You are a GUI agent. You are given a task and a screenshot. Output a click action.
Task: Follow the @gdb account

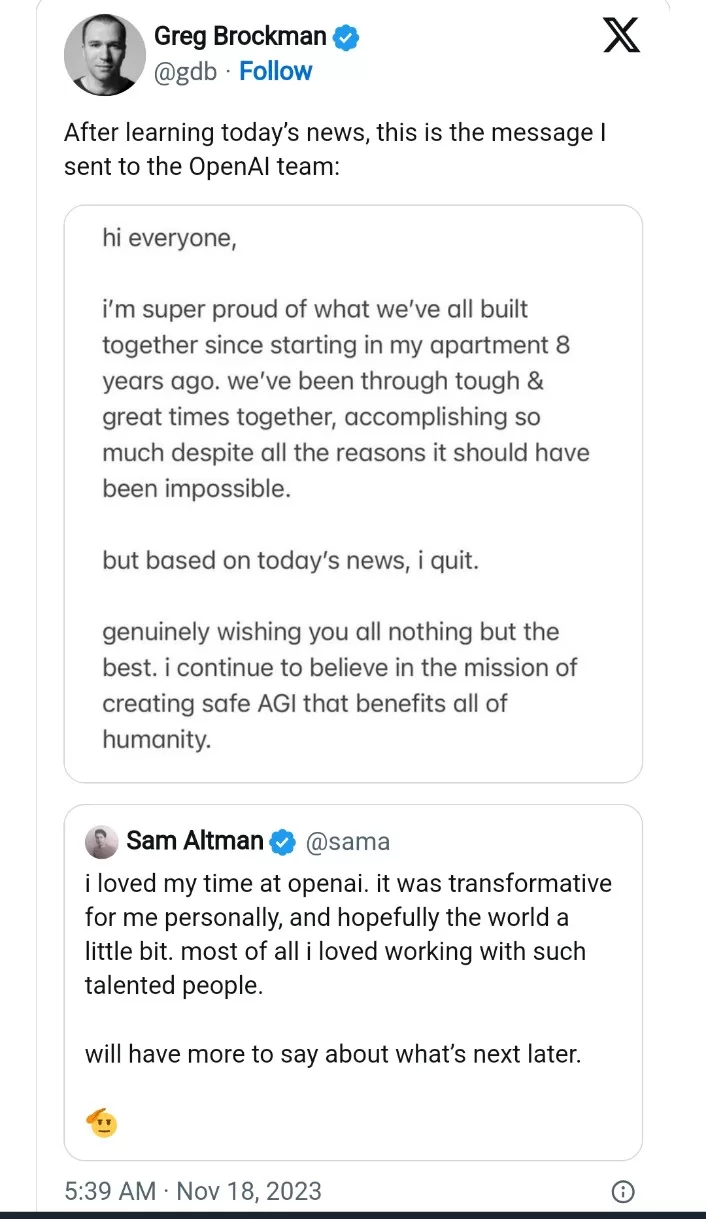click(275, 71)
